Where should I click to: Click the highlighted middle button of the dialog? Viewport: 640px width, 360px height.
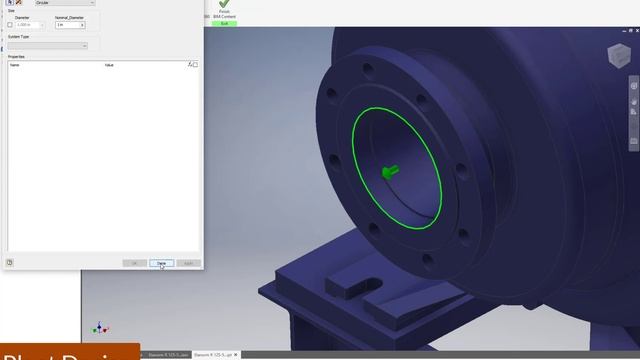click(x=162, y=263)
